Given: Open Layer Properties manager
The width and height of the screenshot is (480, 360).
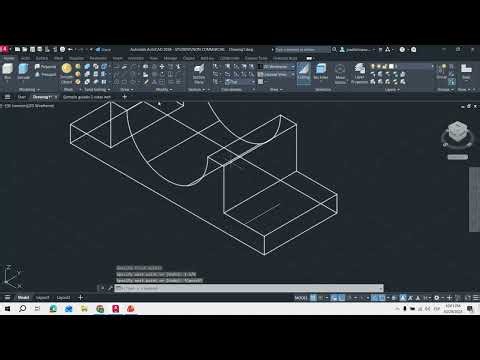Looking at the screenshot, I should 360,73.
